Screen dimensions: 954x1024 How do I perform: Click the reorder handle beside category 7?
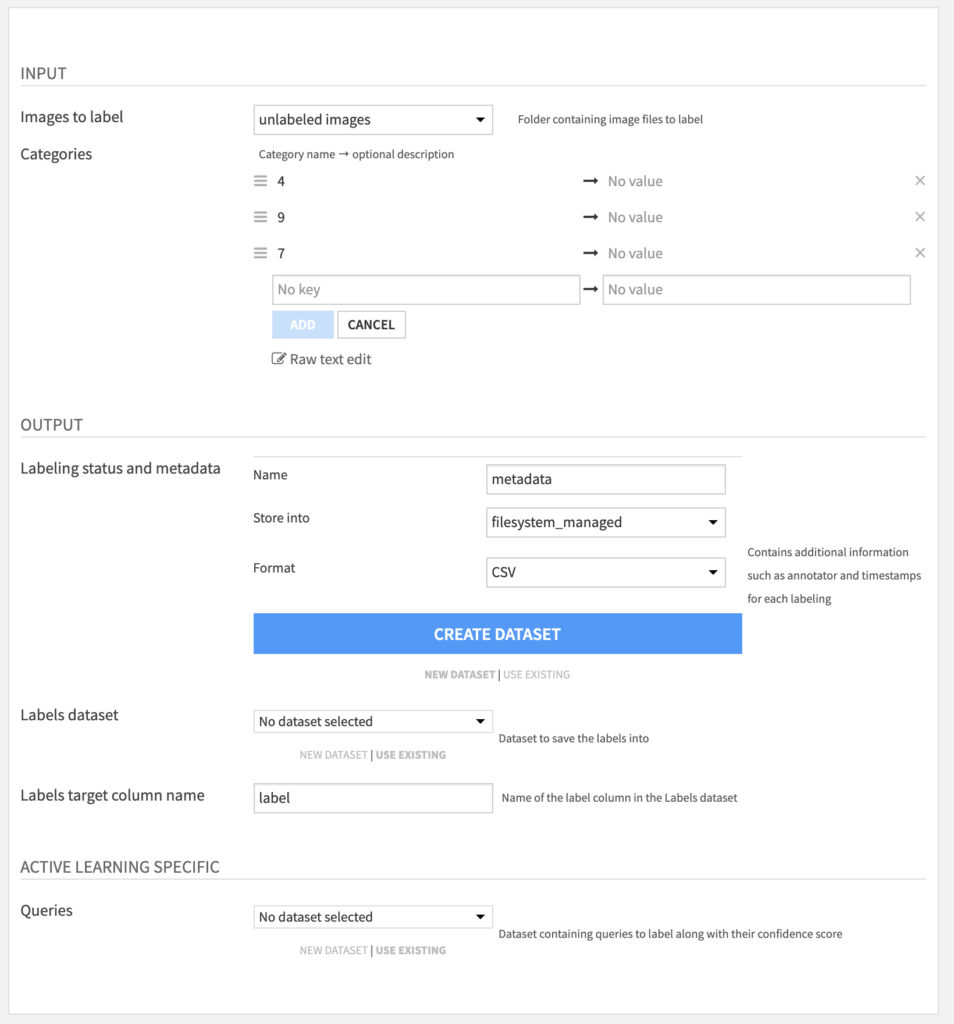click(x=261, y=253)
